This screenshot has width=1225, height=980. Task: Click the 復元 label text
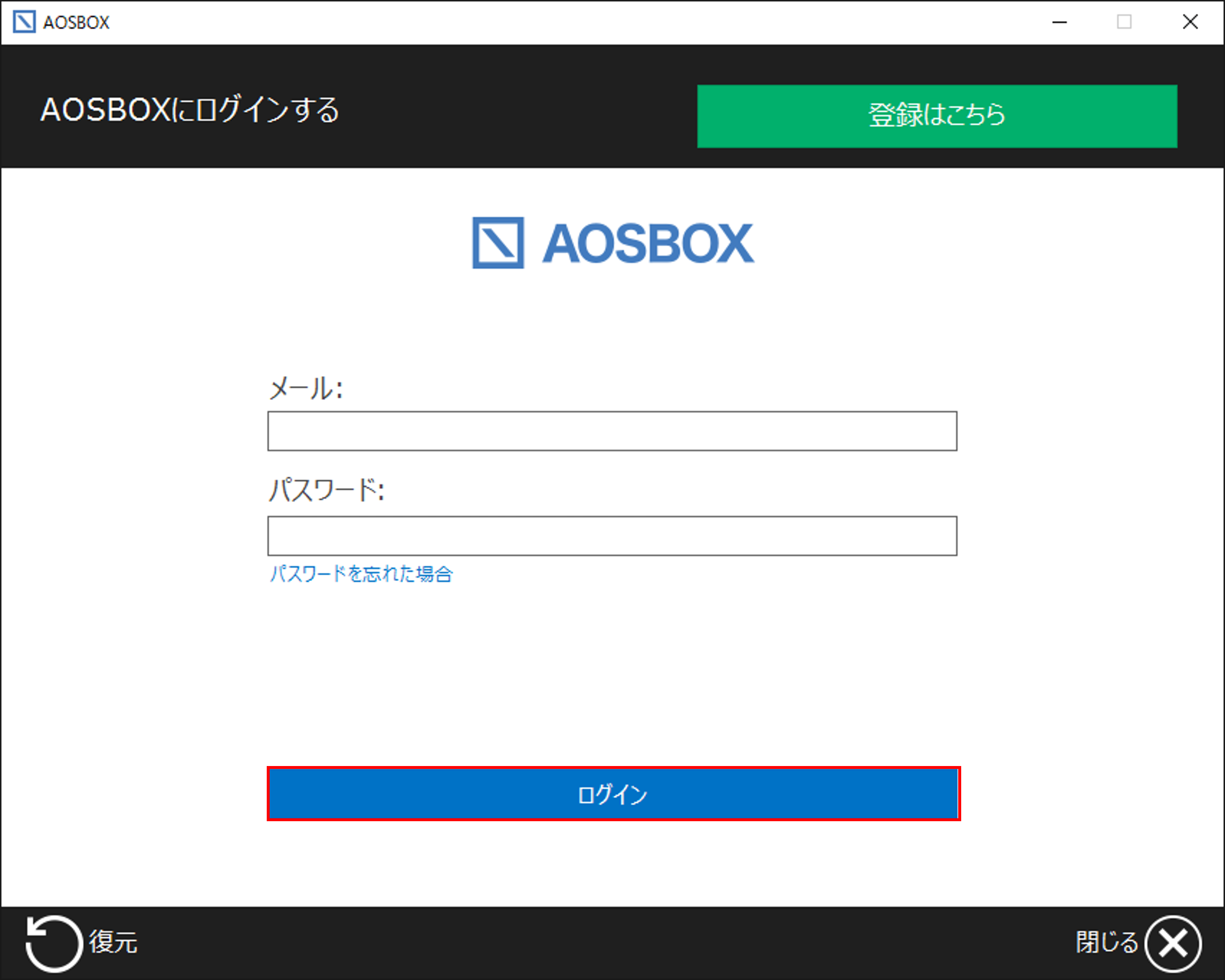(113, 942)
